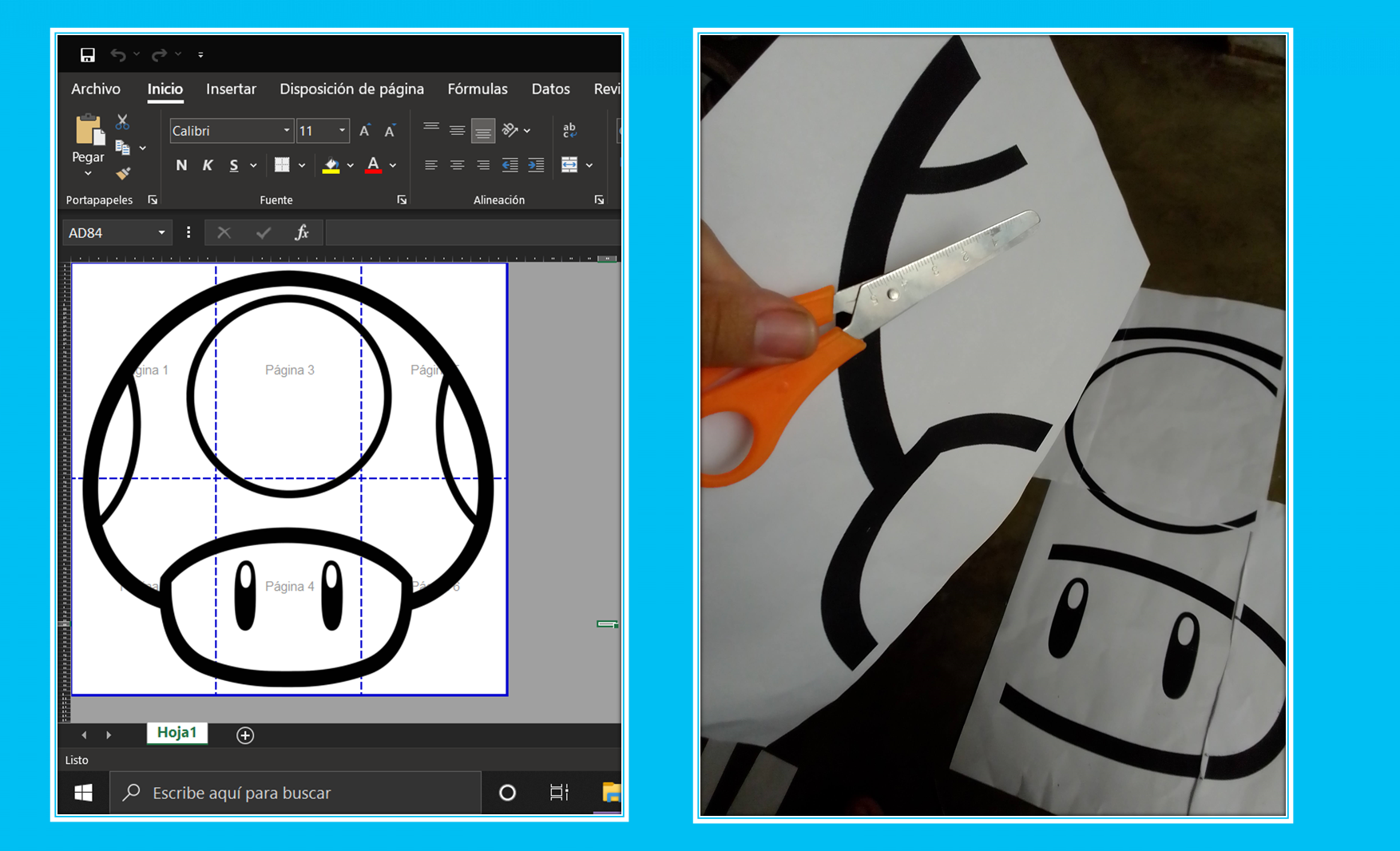Open the Portapapeles dialog launcher

(x=153, y=200)
